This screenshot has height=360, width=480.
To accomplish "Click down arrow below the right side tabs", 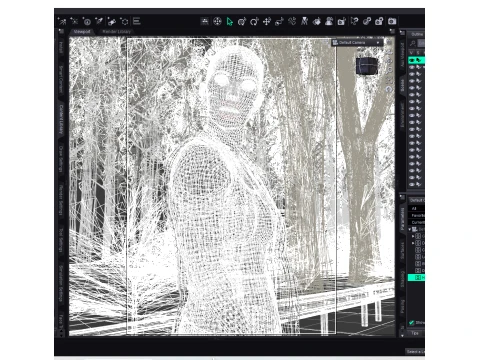I will [x=402, y=335].
